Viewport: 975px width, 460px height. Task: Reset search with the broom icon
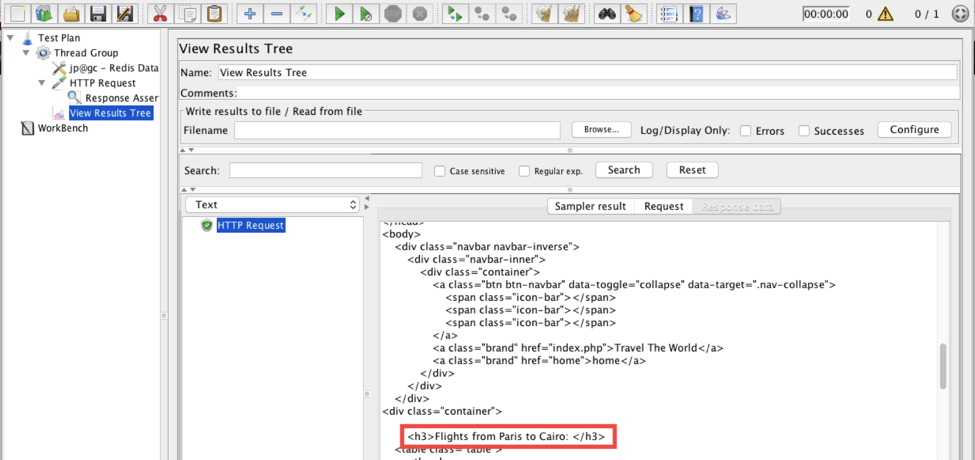tap(634, 12)
